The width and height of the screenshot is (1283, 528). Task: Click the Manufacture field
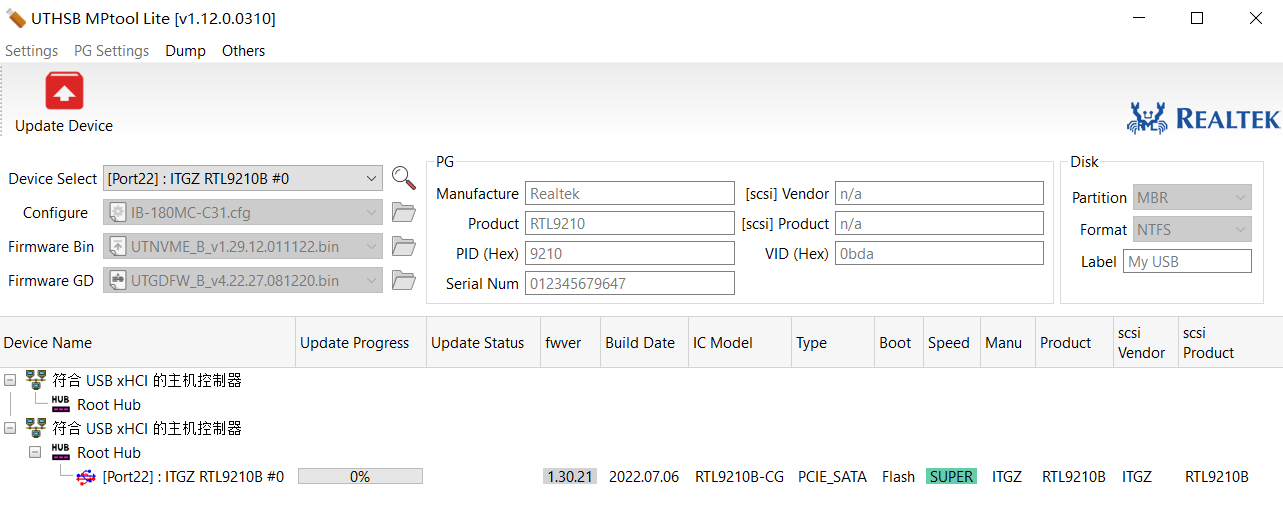click(630, 193)
